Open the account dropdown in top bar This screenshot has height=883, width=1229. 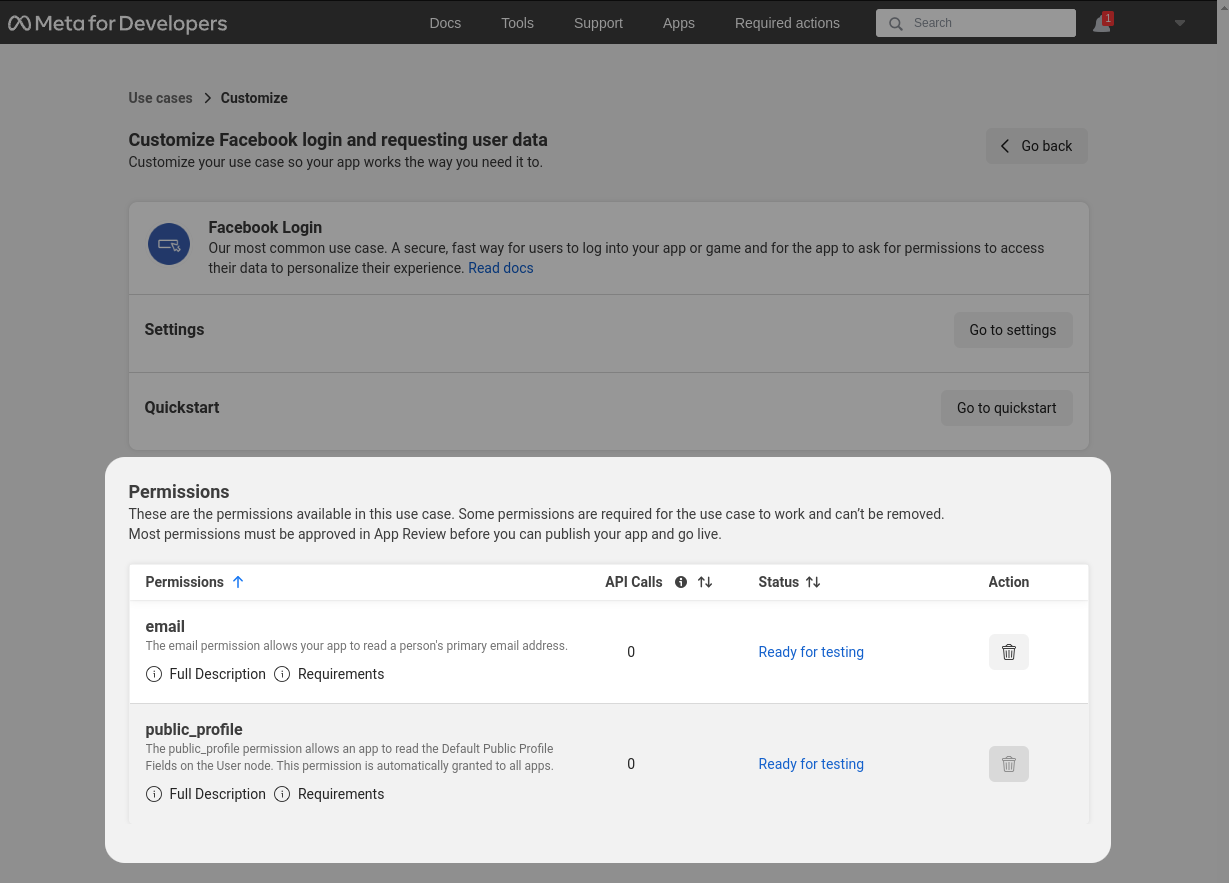tap(1180, 22)
